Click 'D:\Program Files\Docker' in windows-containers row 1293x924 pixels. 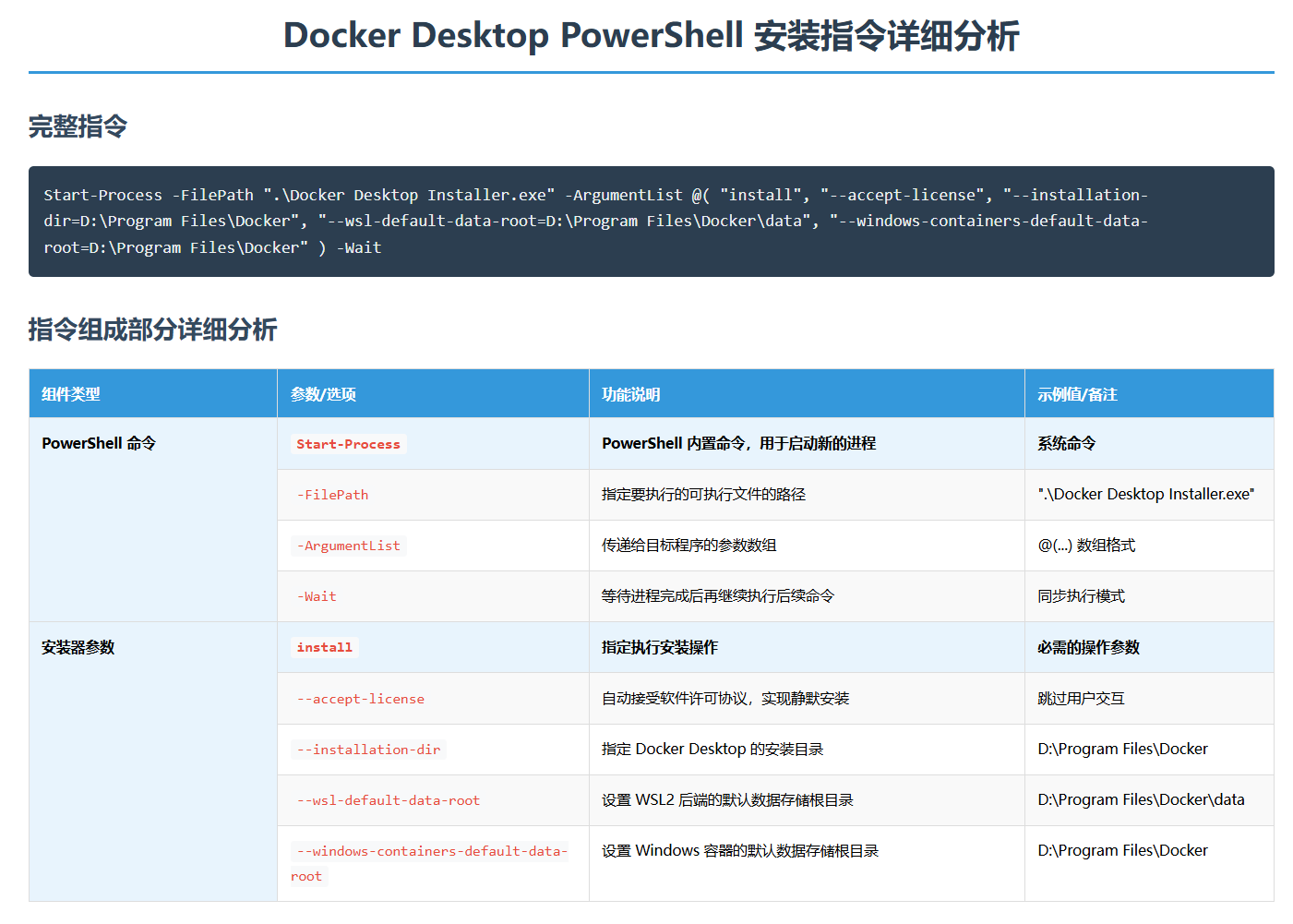pos(1122,850)
